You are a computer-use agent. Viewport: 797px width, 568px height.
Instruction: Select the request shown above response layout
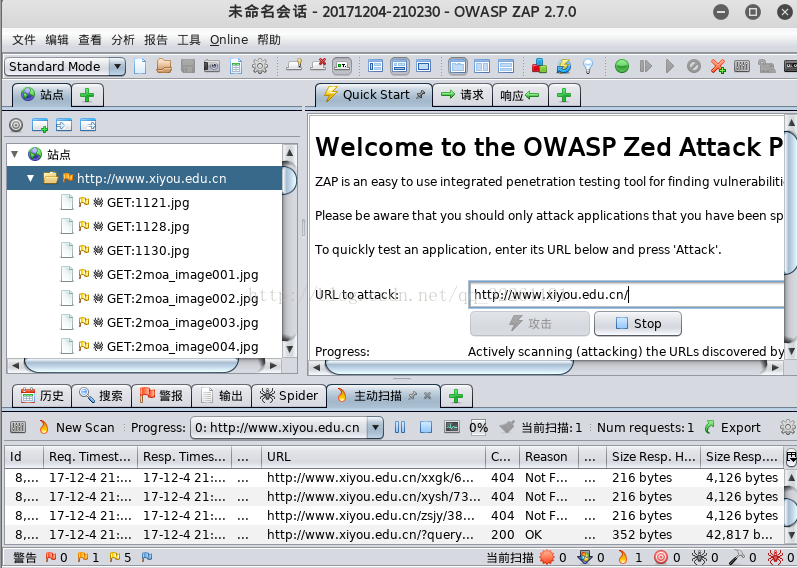point(506,66)
